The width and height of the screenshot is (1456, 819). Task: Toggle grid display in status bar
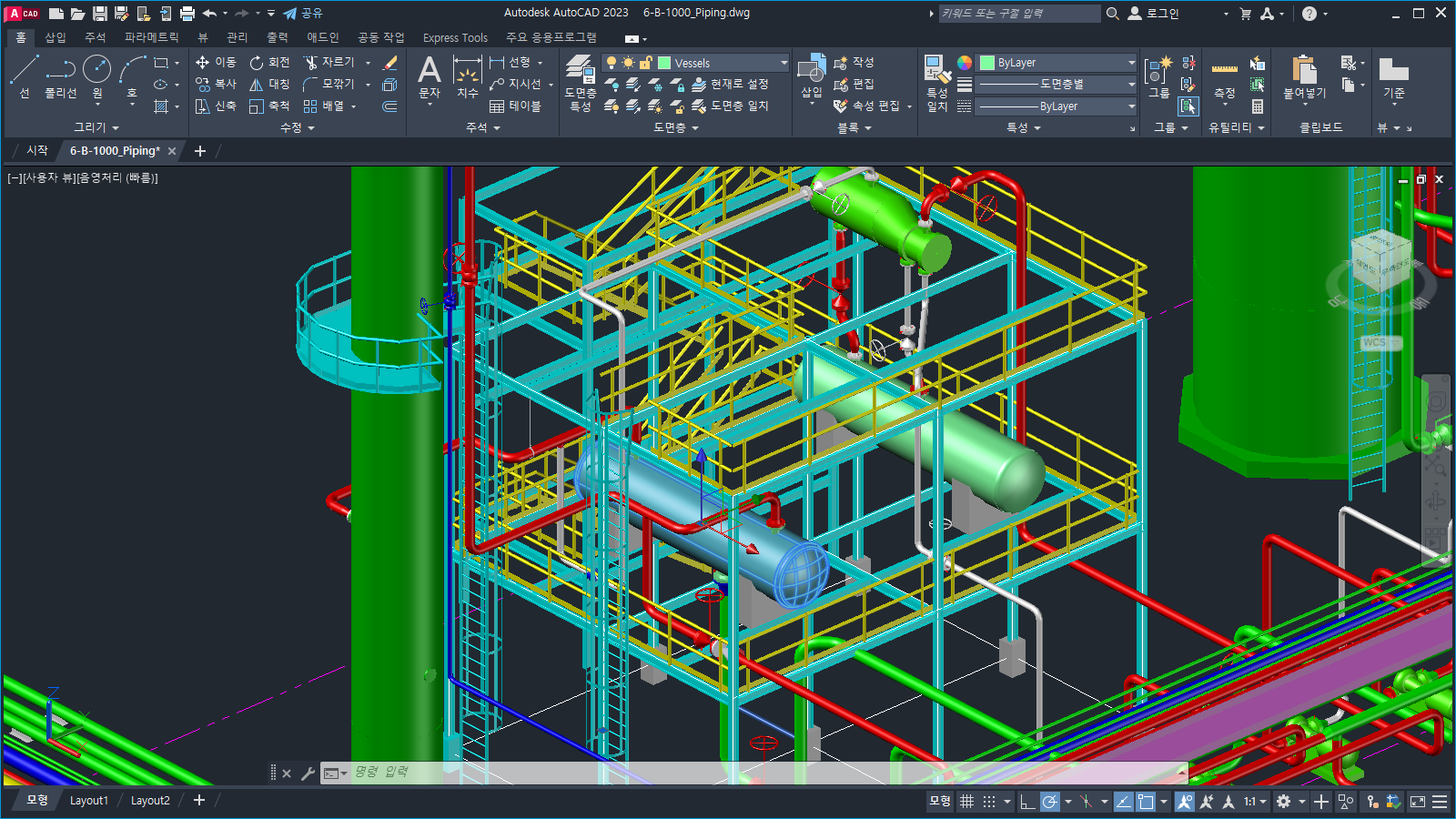(x=966, y=802)
